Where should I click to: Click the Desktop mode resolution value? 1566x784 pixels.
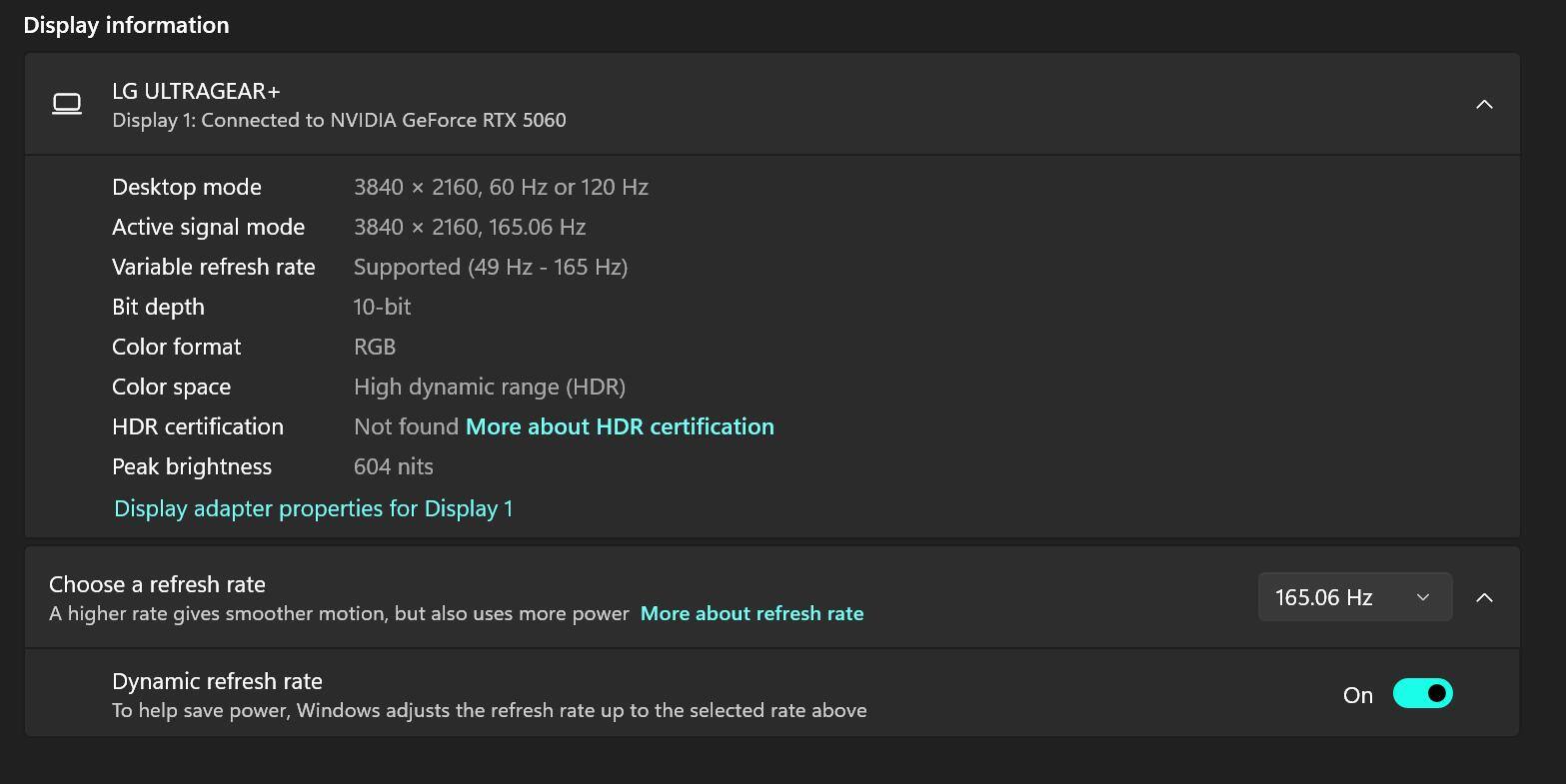click(501, 187)
